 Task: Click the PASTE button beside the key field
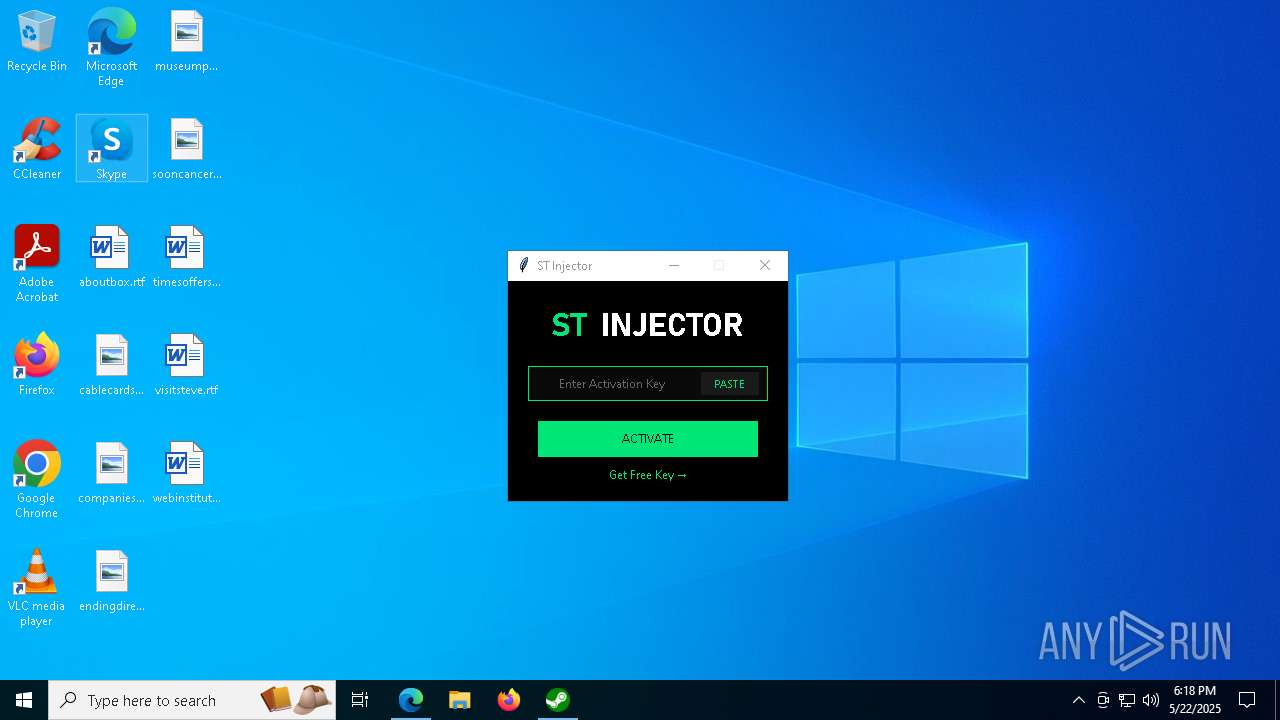coord(729,384)
